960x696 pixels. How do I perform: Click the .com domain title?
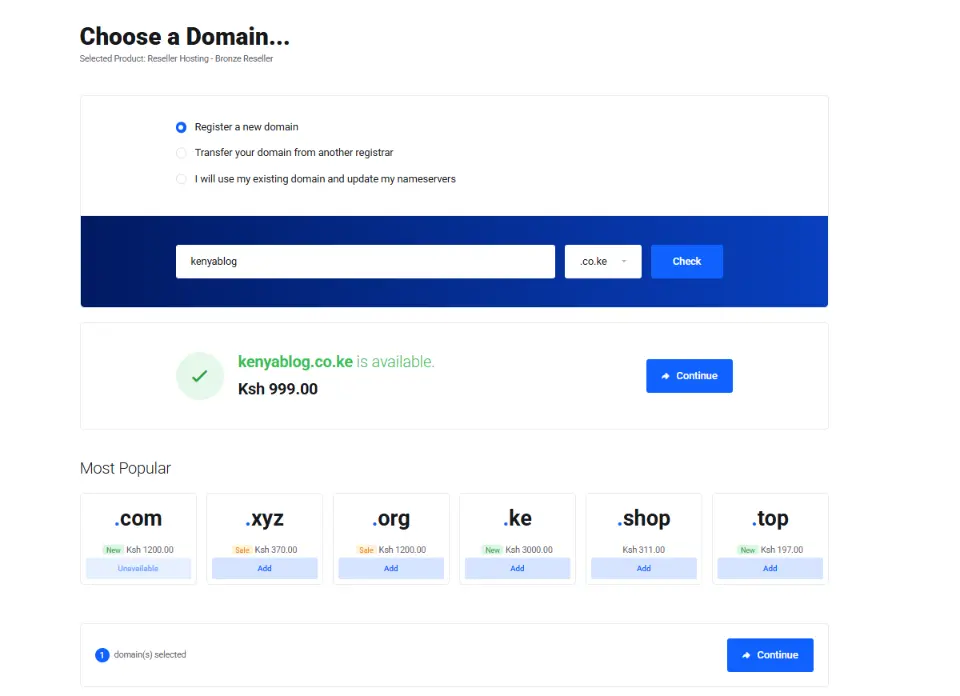point(138,518)
